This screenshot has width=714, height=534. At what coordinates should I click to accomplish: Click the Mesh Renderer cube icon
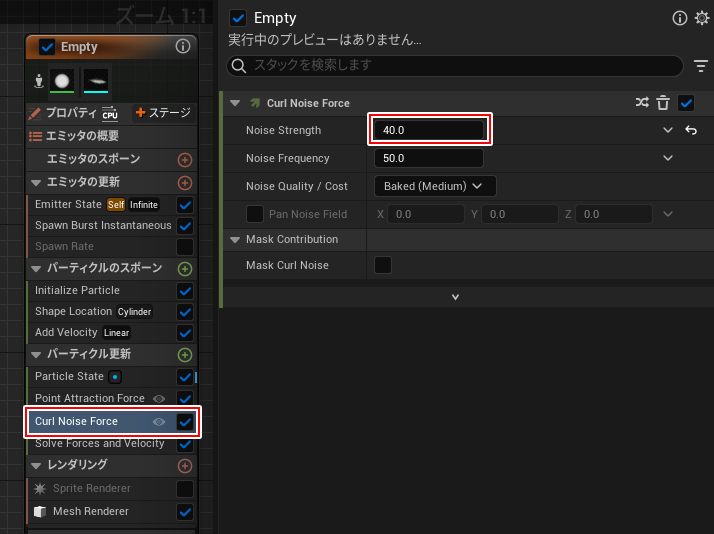40,512
